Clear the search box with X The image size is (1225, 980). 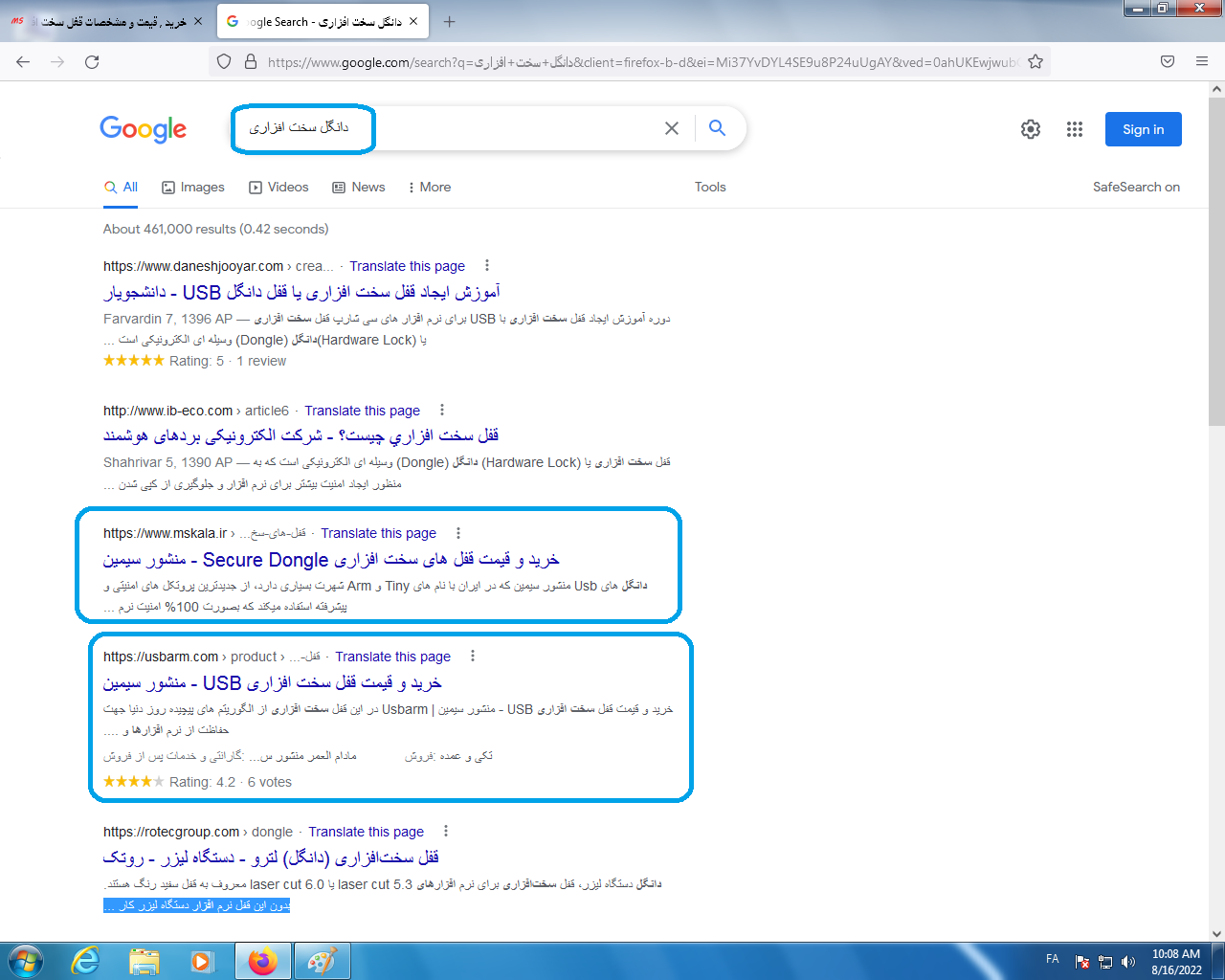pyautogui.click(x=672, y=128)
